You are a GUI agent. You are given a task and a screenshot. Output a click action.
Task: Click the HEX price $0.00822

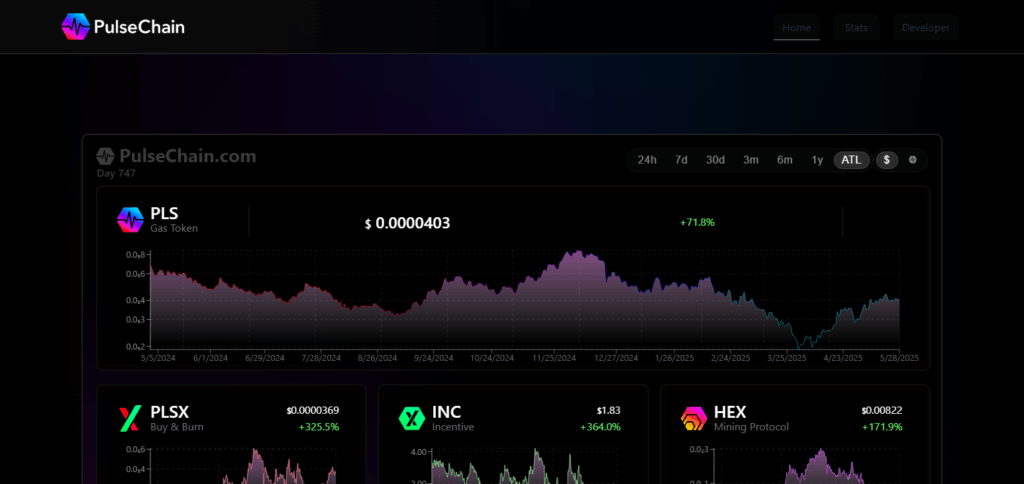click(x=882, y=411)
